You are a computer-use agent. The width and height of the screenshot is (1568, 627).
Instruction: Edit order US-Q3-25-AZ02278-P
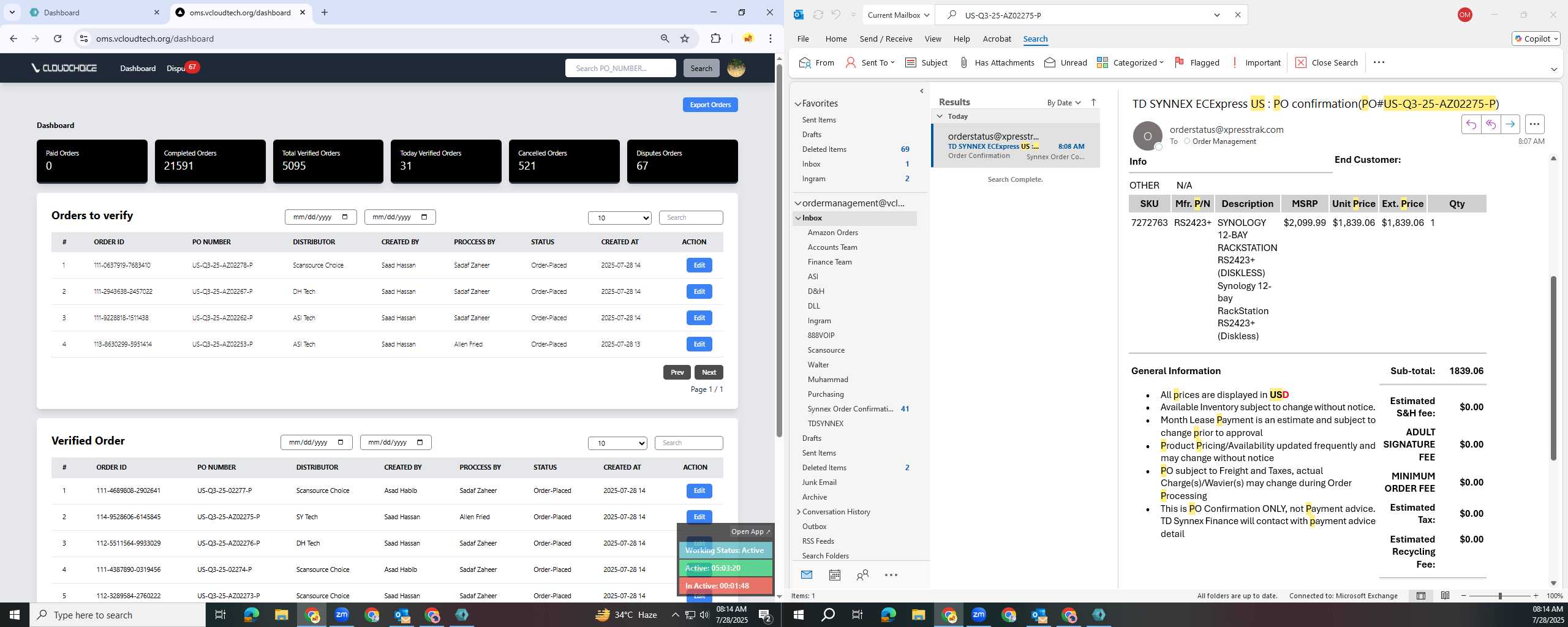pyautogui.click(x=699, y=265)
